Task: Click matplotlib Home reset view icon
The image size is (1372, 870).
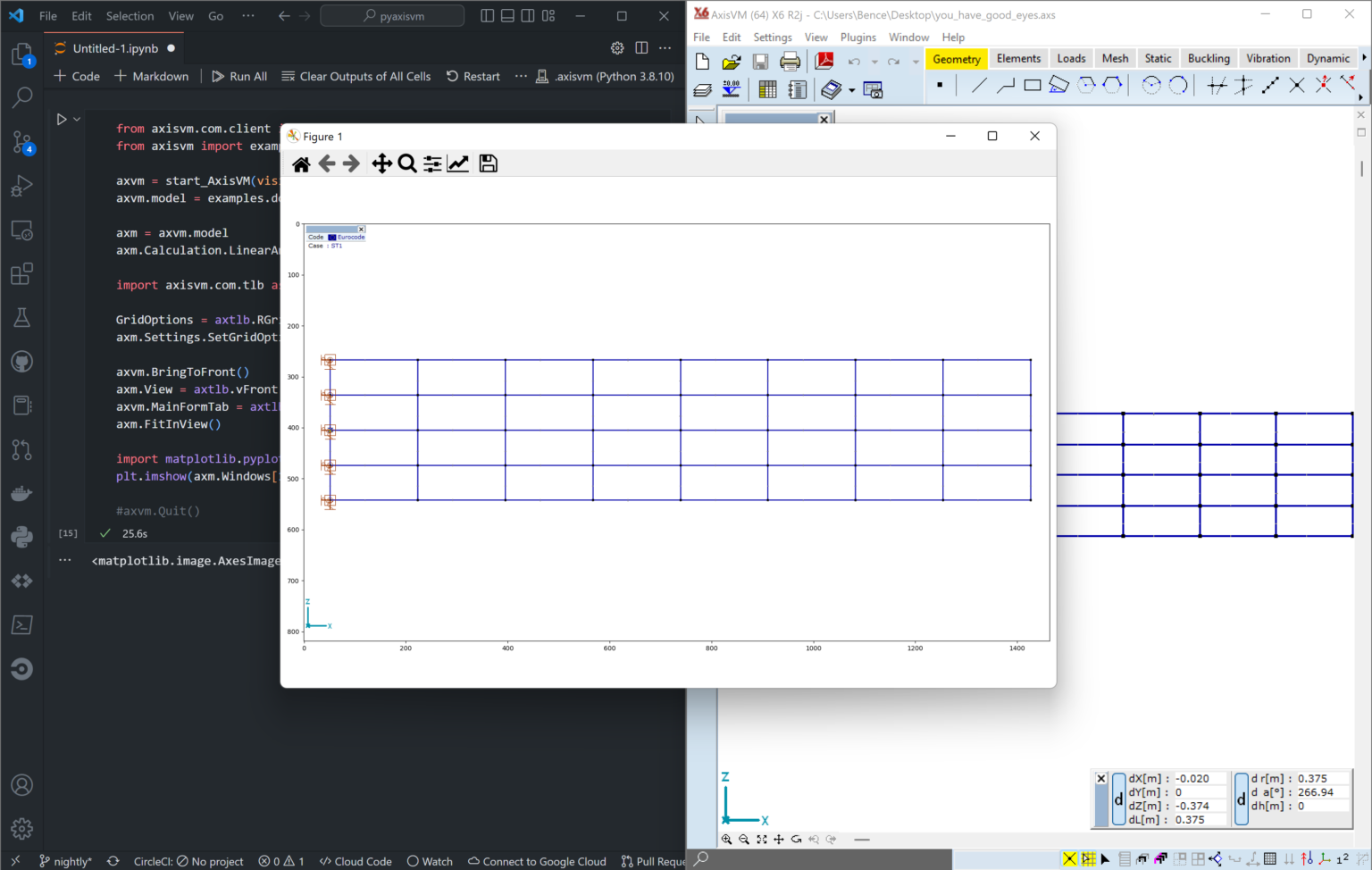Action: 301,163
